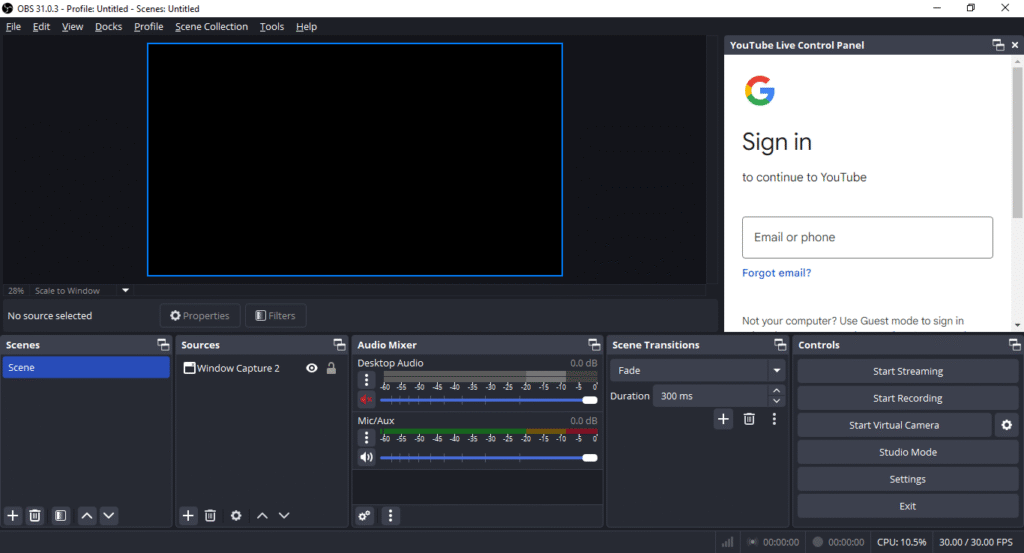This screenshot has width=1024, height=553.
Task: Click the Exit button
Action: click(x=908, y=506)
